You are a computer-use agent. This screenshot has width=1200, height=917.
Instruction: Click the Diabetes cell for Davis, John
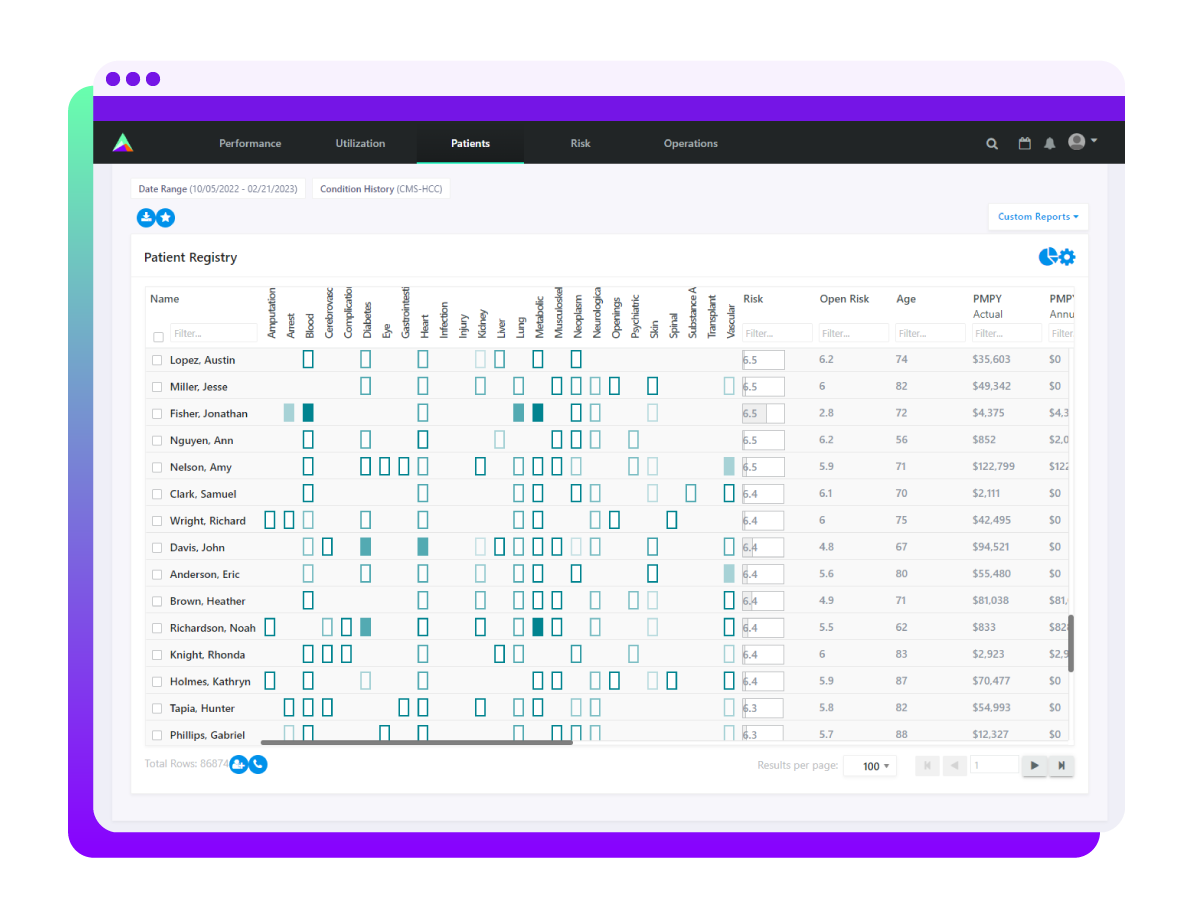pos(366,547)
